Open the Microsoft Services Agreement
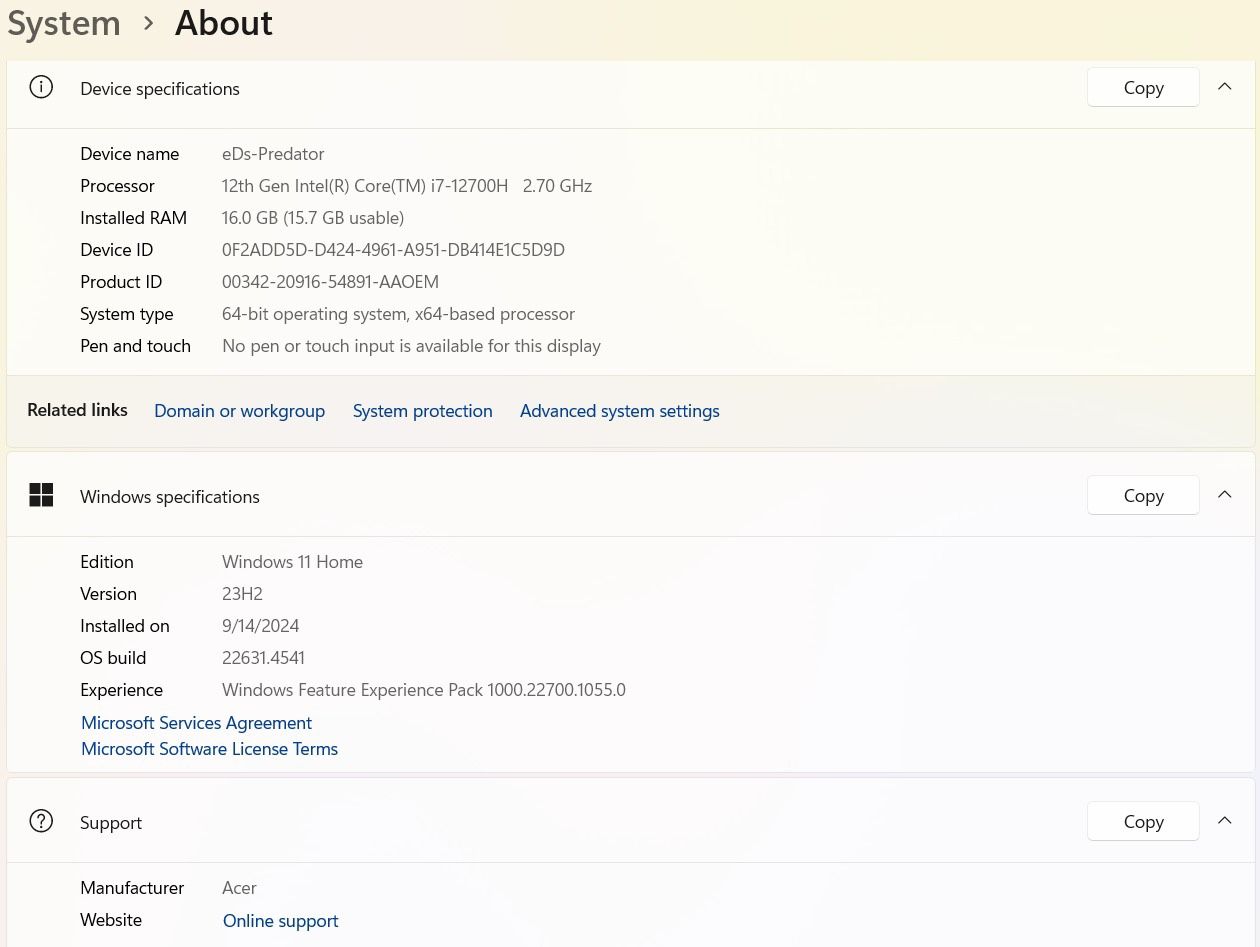Viewport: 1260px width, 947px height. [x=196, y=723]
